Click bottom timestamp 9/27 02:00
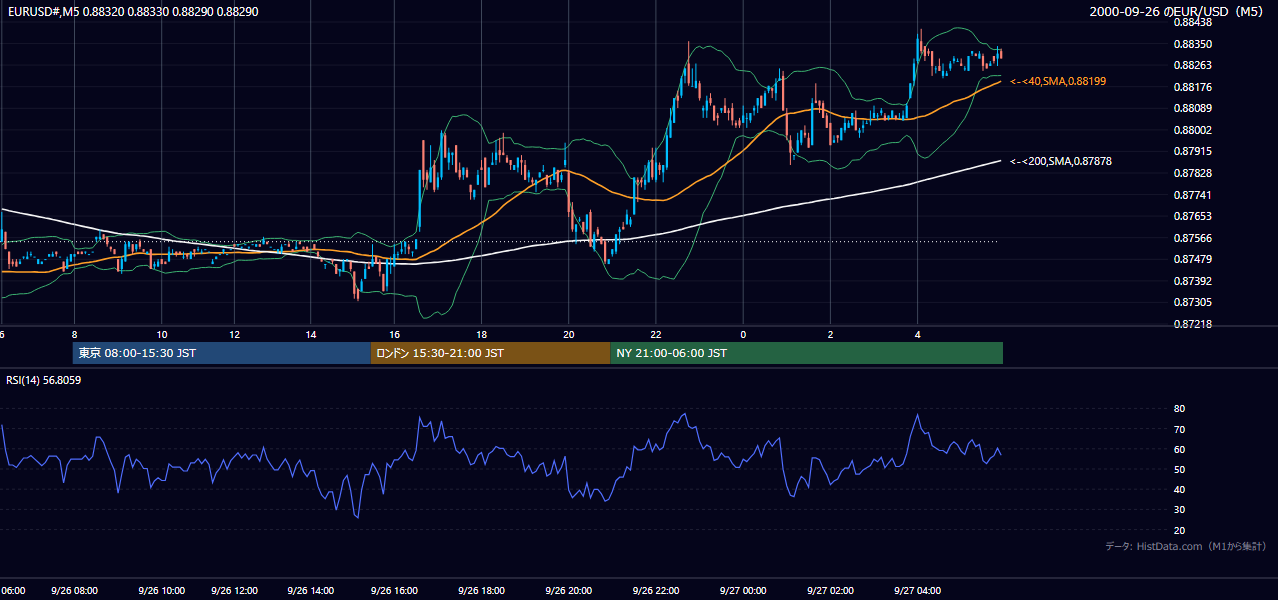 tap(830, 591)
